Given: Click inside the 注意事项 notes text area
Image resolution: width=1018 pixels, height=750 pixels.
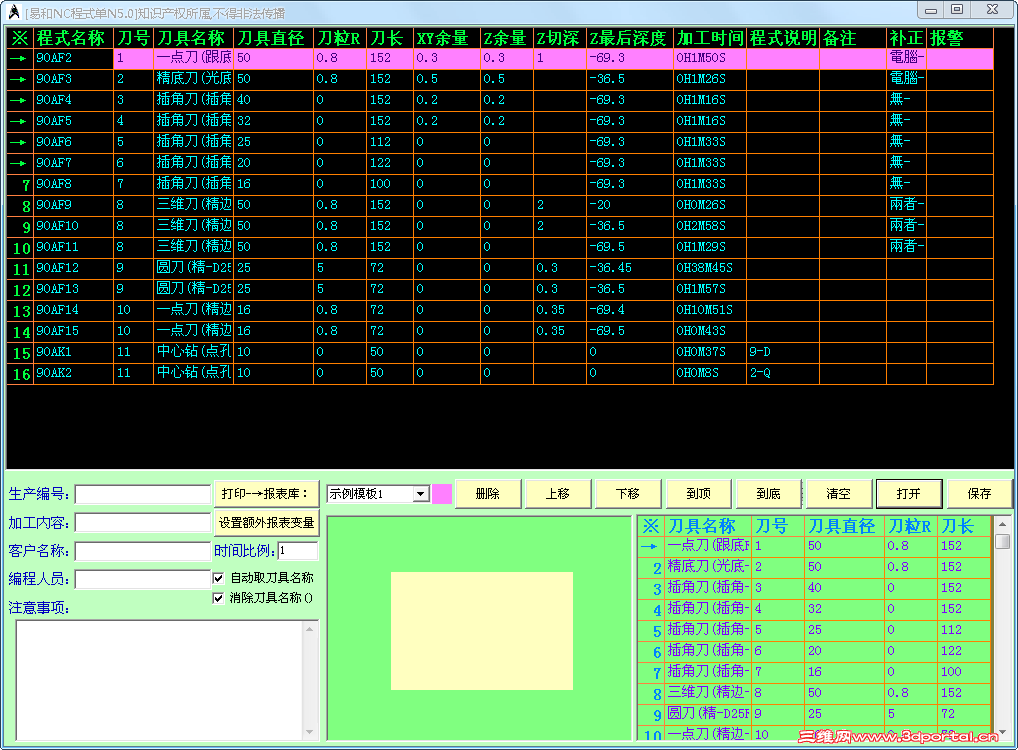Looking at the screenshot, I should [x=160, y=680].
